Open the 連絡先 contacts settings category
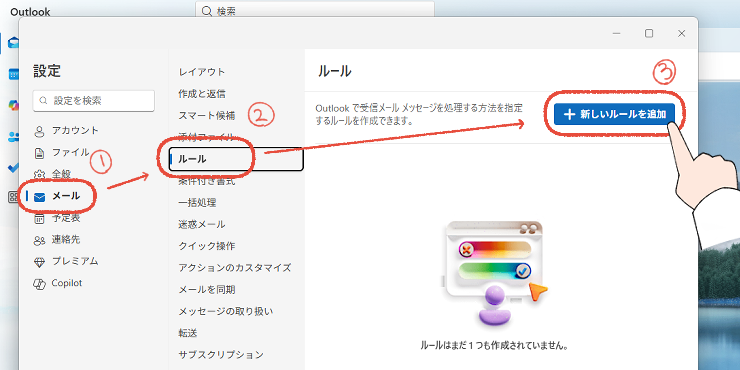 57,240
